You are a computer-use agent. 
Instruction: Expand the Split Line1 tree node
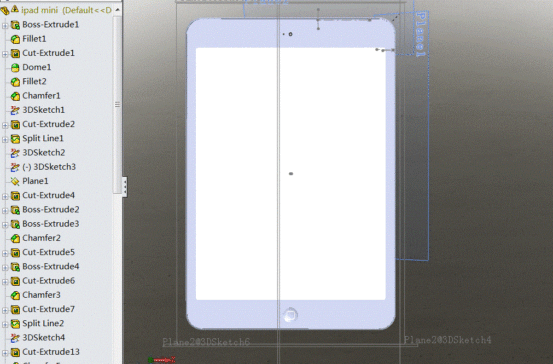click(5, 139)
